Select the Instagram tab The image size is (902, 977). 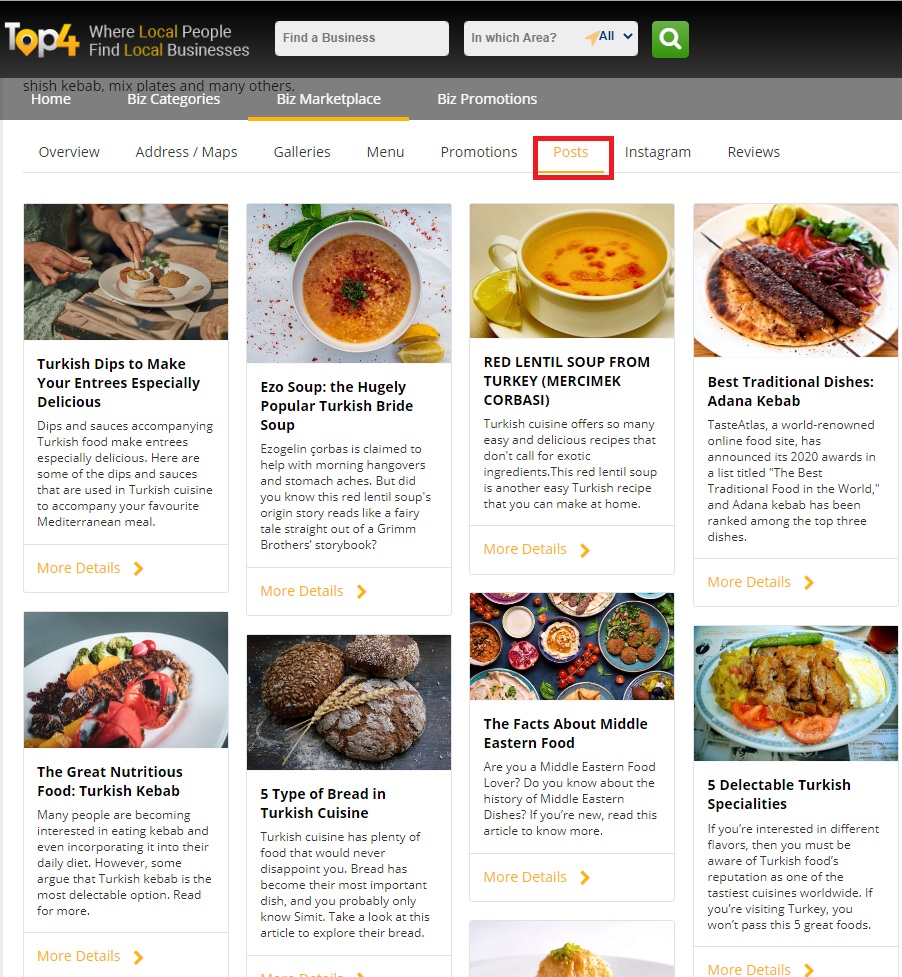tap(658, 152)
